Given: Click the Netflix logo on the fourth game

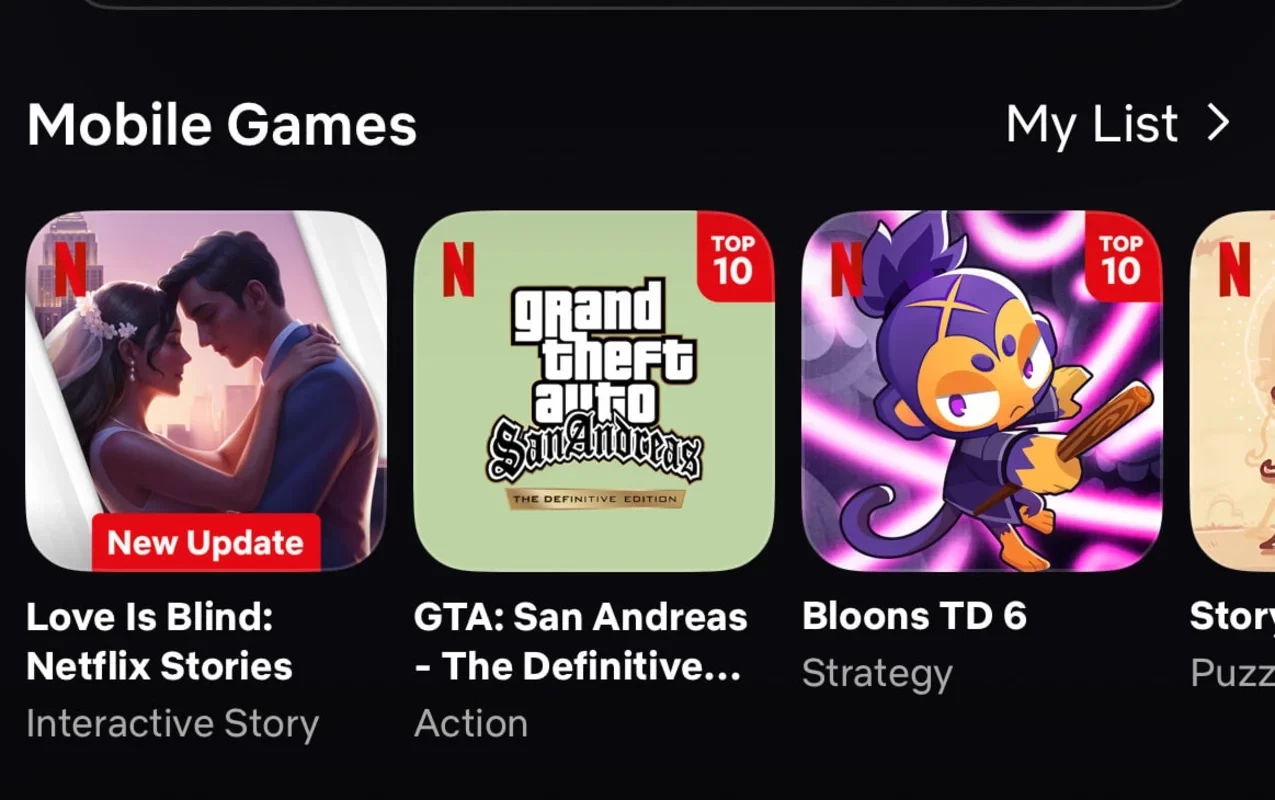Looking at the screenshot, I should pyautogui.click(x=1234, y=270).
